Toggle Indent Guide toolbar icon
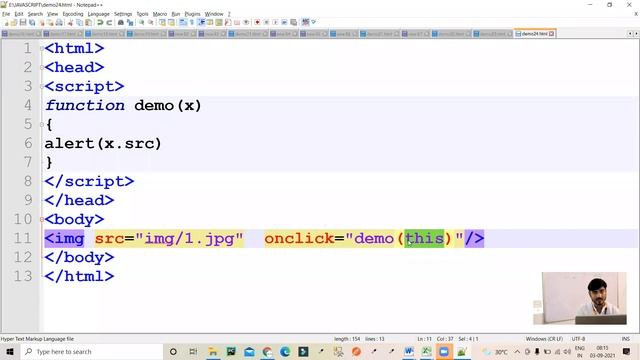 pos(201,22)
